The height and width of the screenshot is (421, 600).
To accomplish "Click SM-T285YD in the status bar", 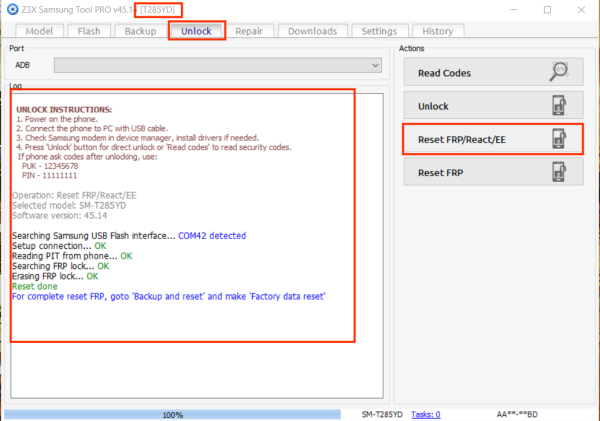I will click(382, 414).
